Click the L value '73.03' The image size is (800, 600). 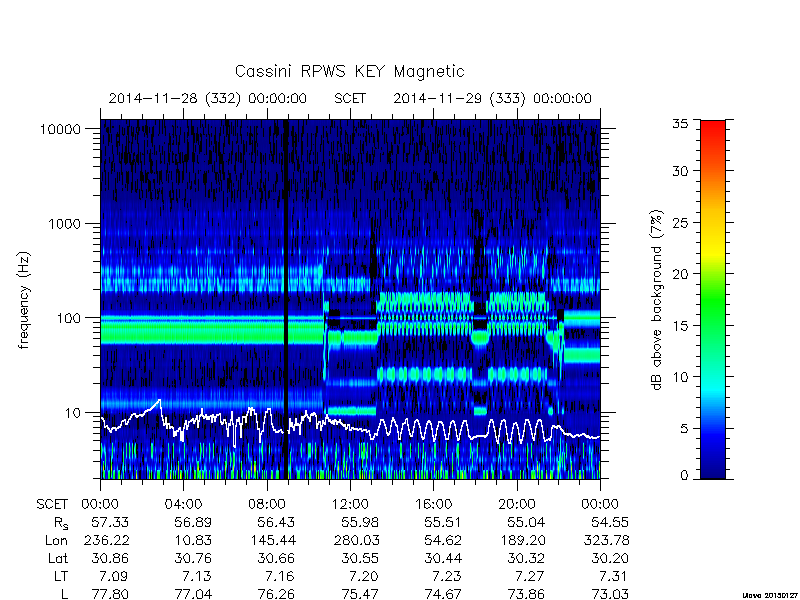[x=610, y=594]
